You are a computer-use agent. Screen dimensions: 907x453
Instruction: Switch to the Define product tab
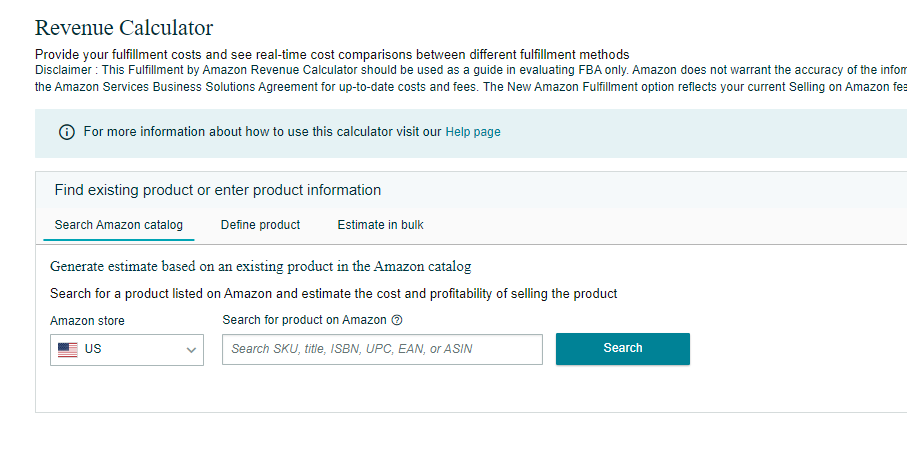[260, 225]
